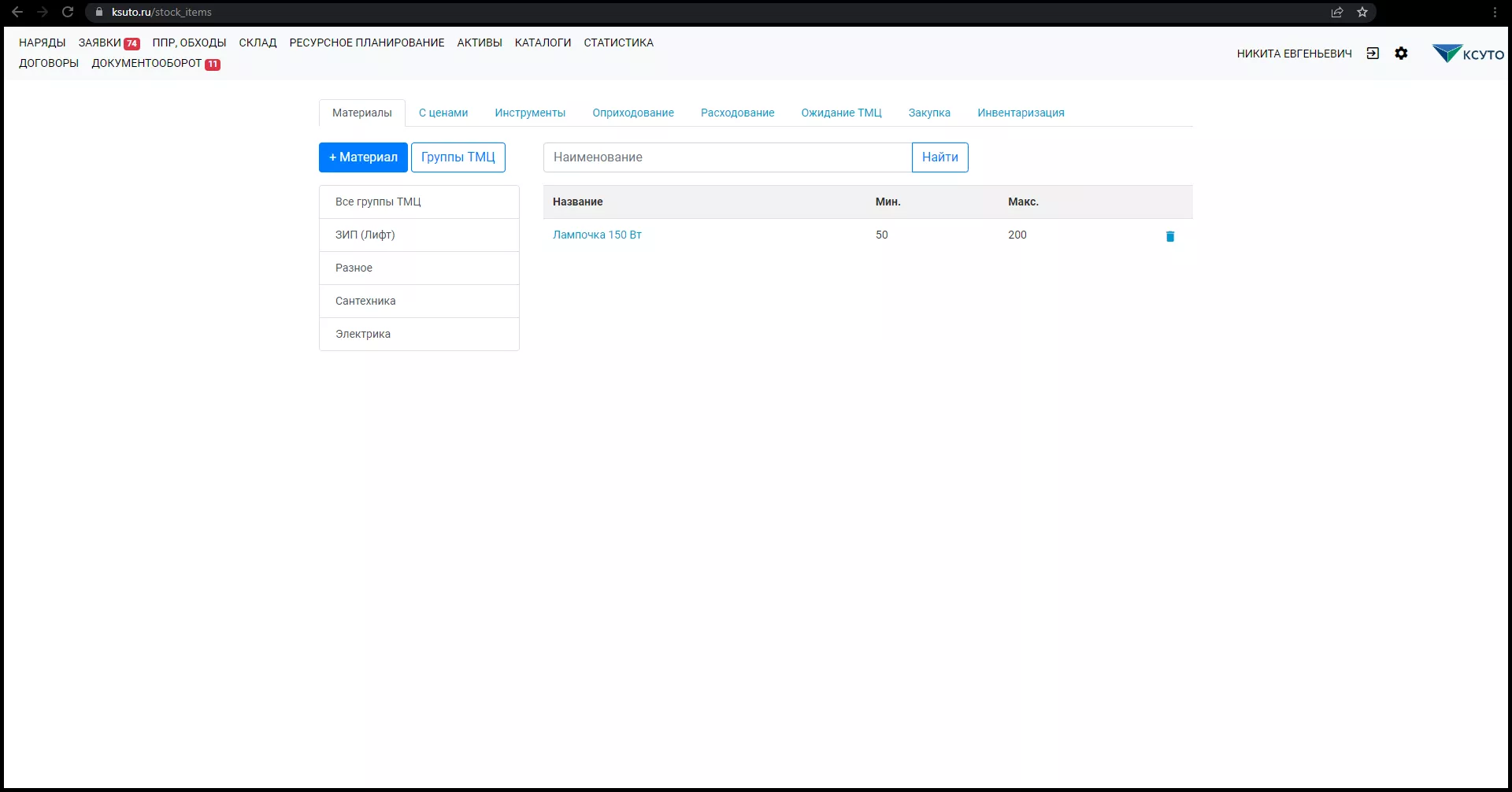
Task: Click the logout icon beside the user name
Action: [x=1373, y=54]
